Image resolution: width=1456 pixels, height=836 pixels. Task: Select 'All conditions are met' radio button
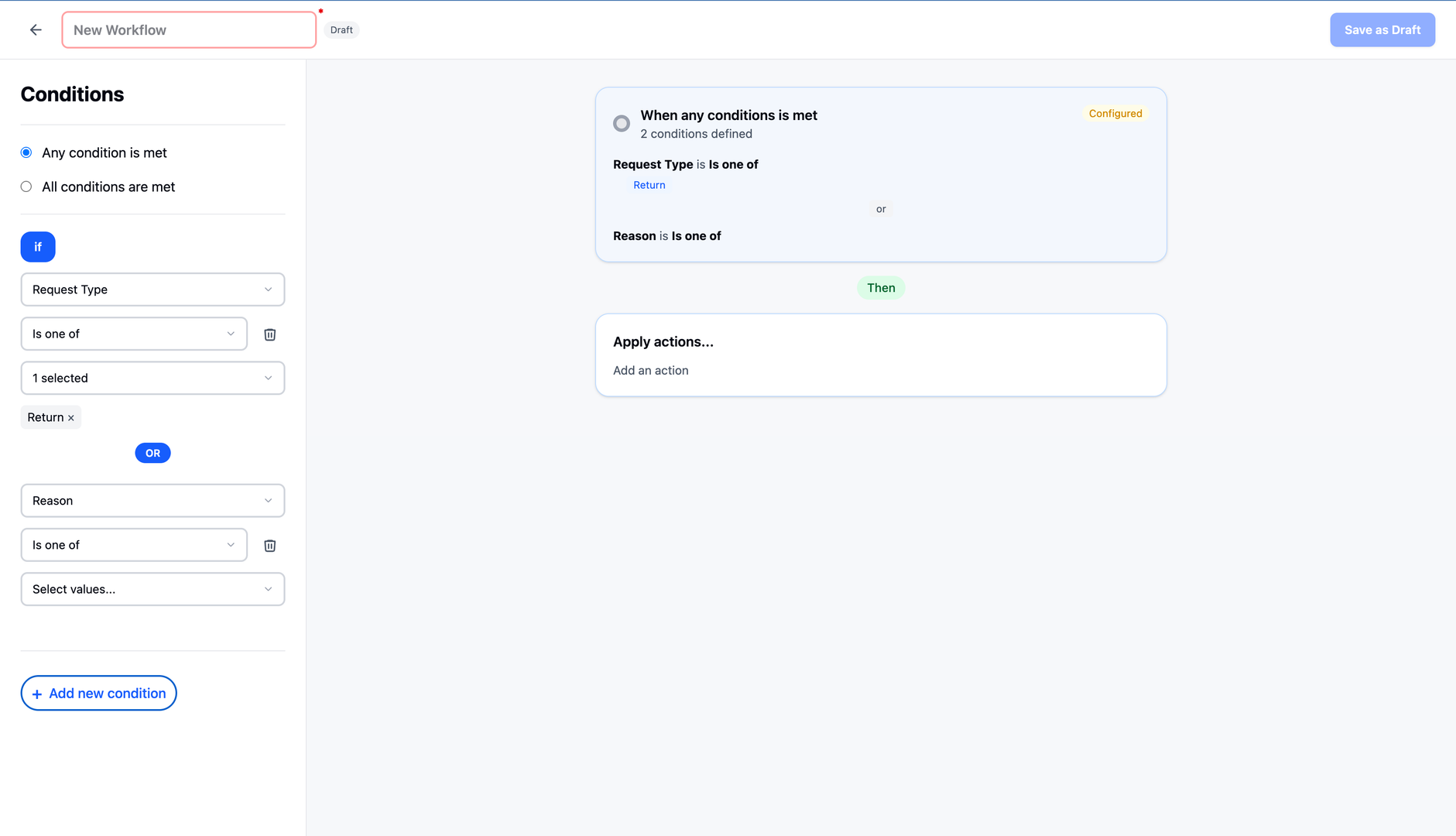pos(26,187)
